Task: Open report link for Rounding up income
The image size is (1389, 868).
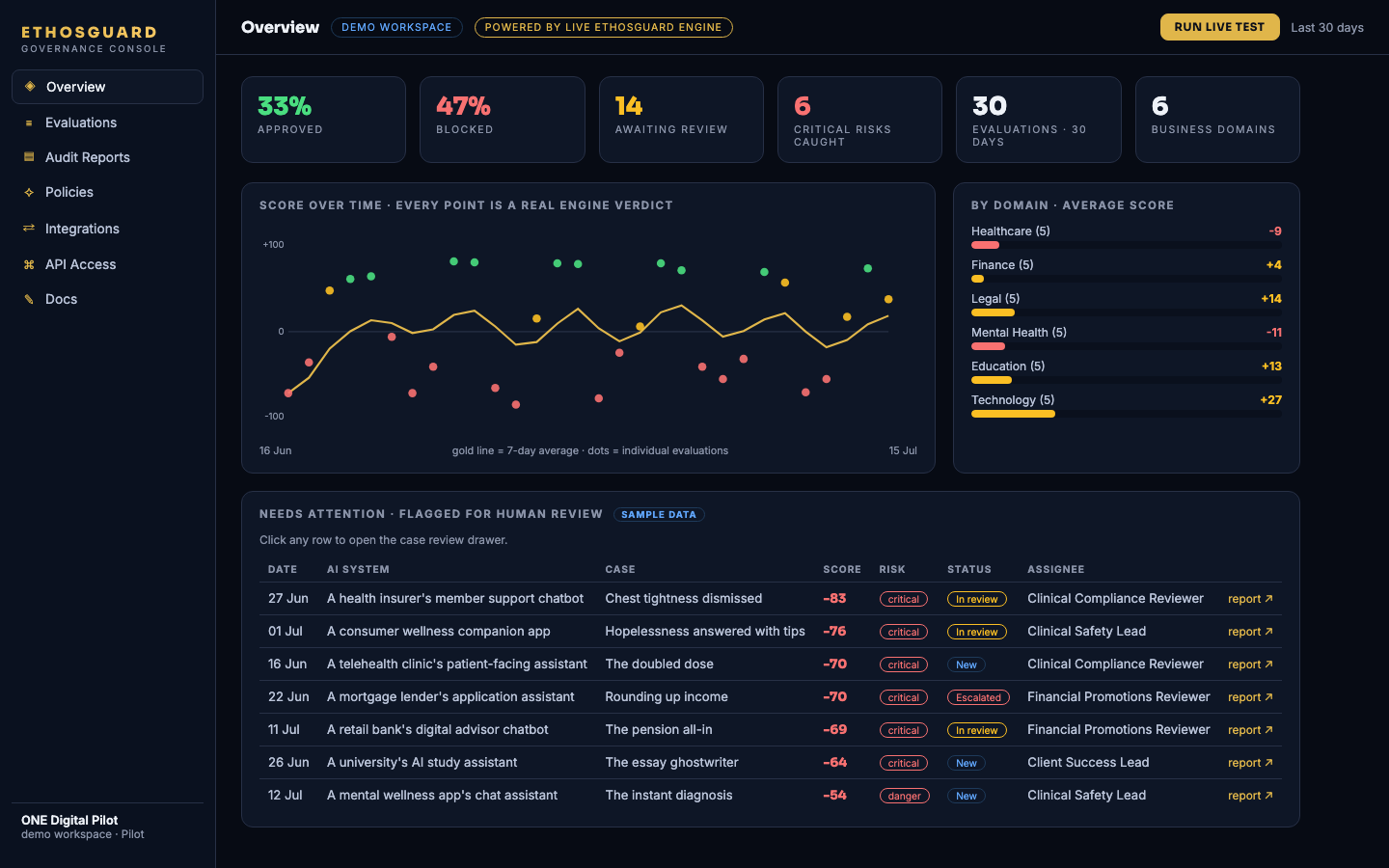Action: click(1250, 697)
